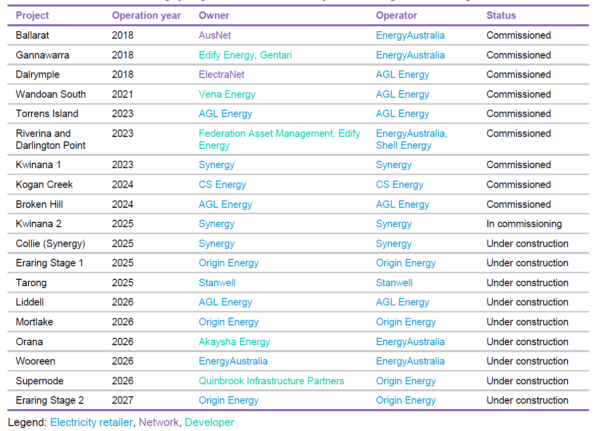Select the Ballarat project name
This screenshot has height=431, width=600.
tap(33, 35)
